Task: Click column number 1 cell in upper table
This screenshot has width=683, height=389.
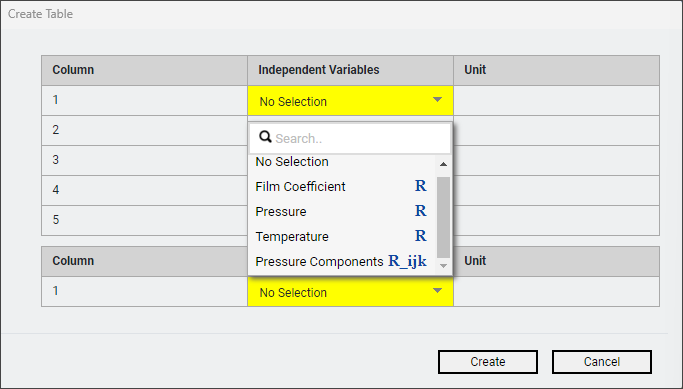Action: click(144, 100)
